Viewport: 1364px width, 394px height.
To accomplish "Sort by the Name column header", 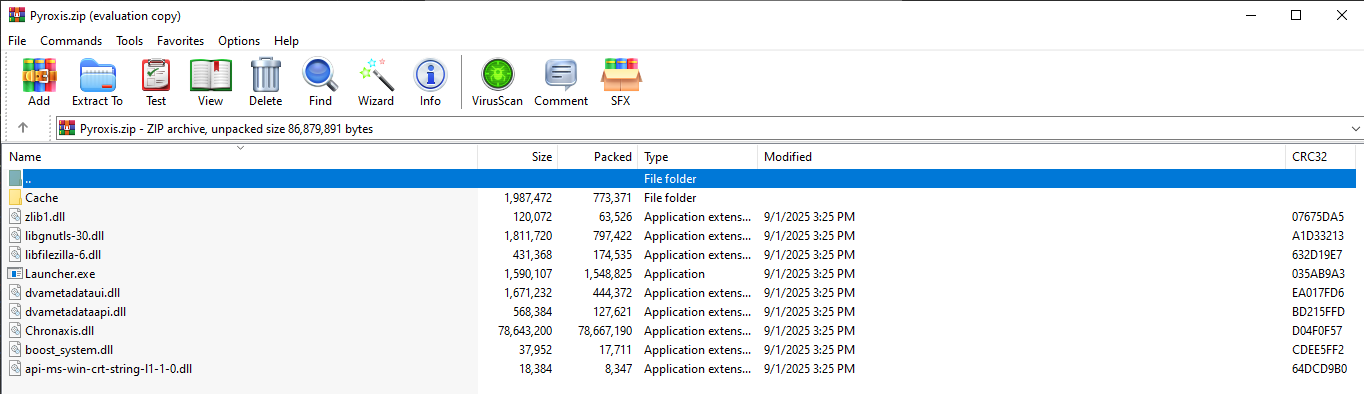I will click(240, 157).
